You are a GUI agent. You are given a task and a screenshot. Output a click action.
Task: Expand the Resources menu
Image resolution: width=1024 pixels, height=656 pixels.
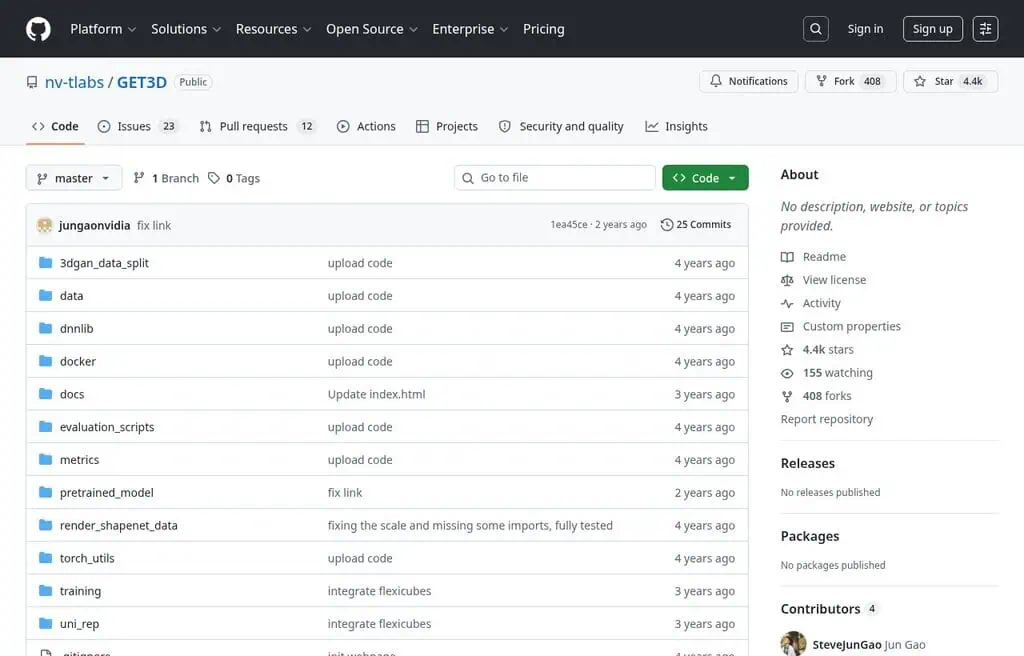273,29
